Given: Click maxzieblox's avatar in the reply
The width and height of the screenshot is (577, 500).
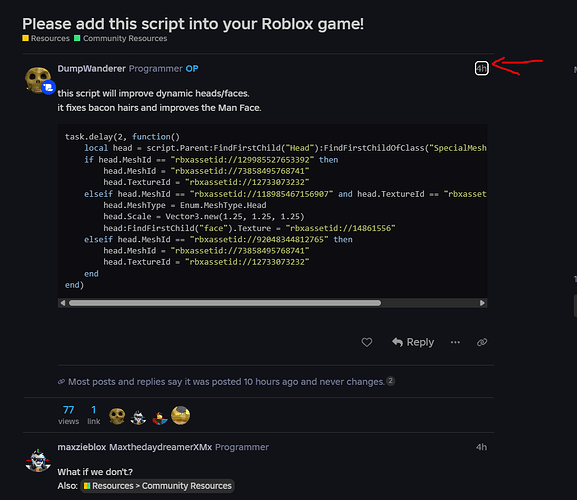Looking at the screenshot, I should point(38,460).
